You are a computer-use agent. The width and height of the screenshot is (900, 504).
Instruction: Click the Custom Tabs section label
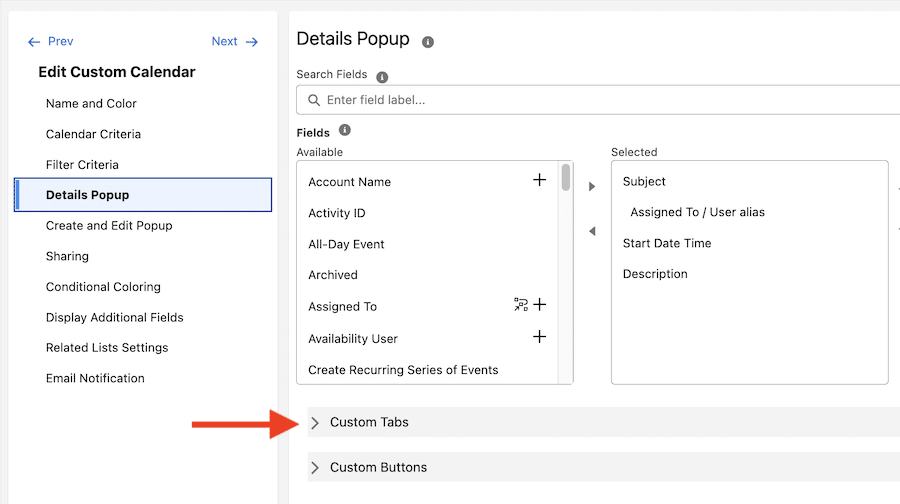(369, 422)
